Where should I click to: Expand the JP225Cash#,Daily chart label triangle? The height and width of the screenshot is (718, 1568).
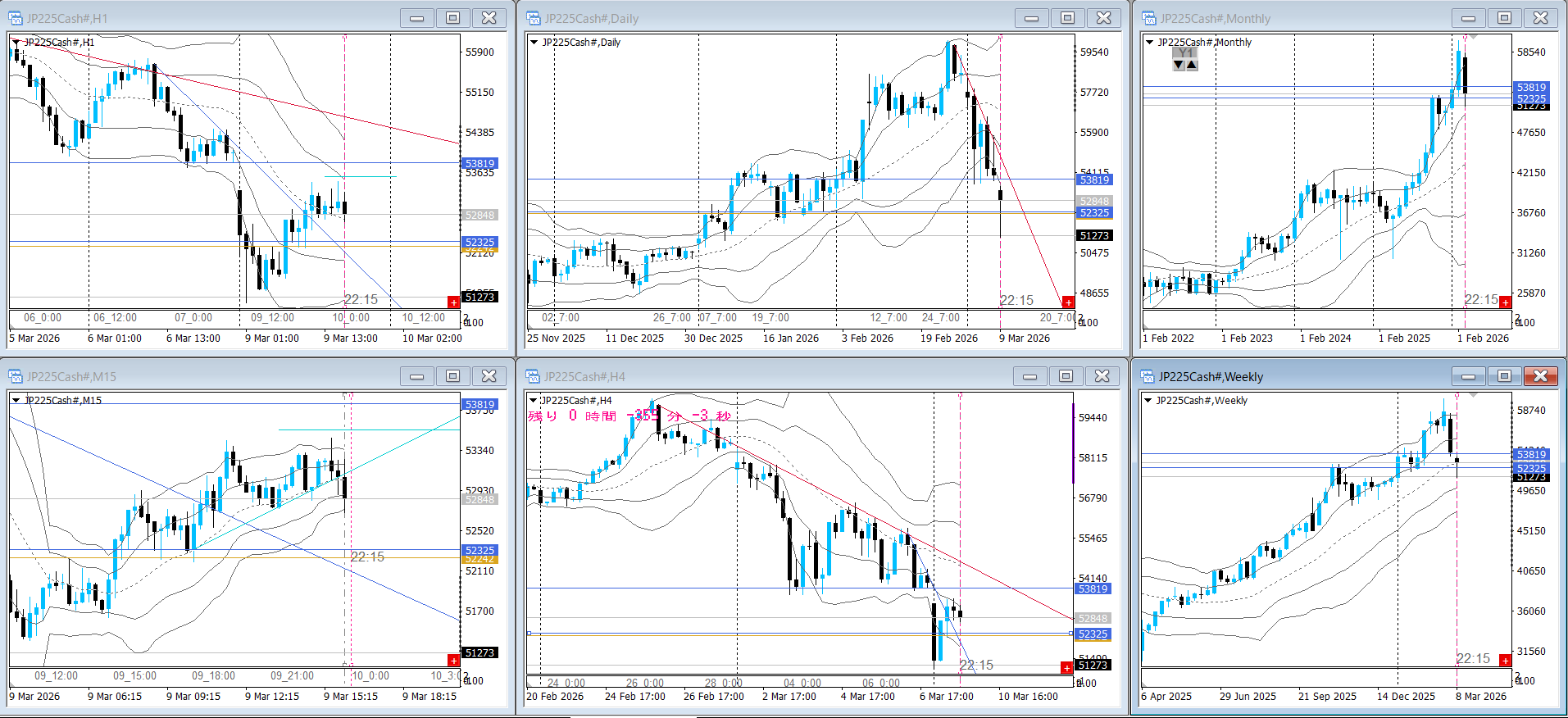click(x=534, y=42)
